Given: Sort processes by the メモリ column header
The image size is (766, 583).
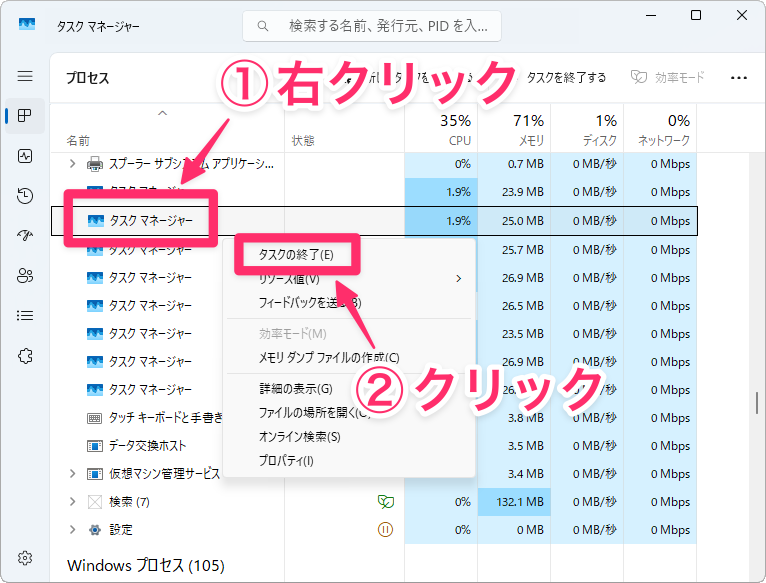Looking at the screenshot, I should click(514, 130).
